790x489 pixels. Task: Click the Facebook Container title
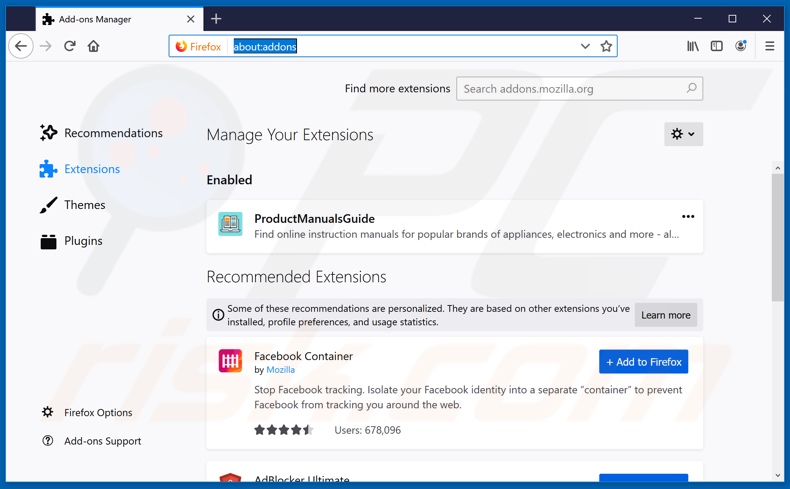(x=303, y=356)
